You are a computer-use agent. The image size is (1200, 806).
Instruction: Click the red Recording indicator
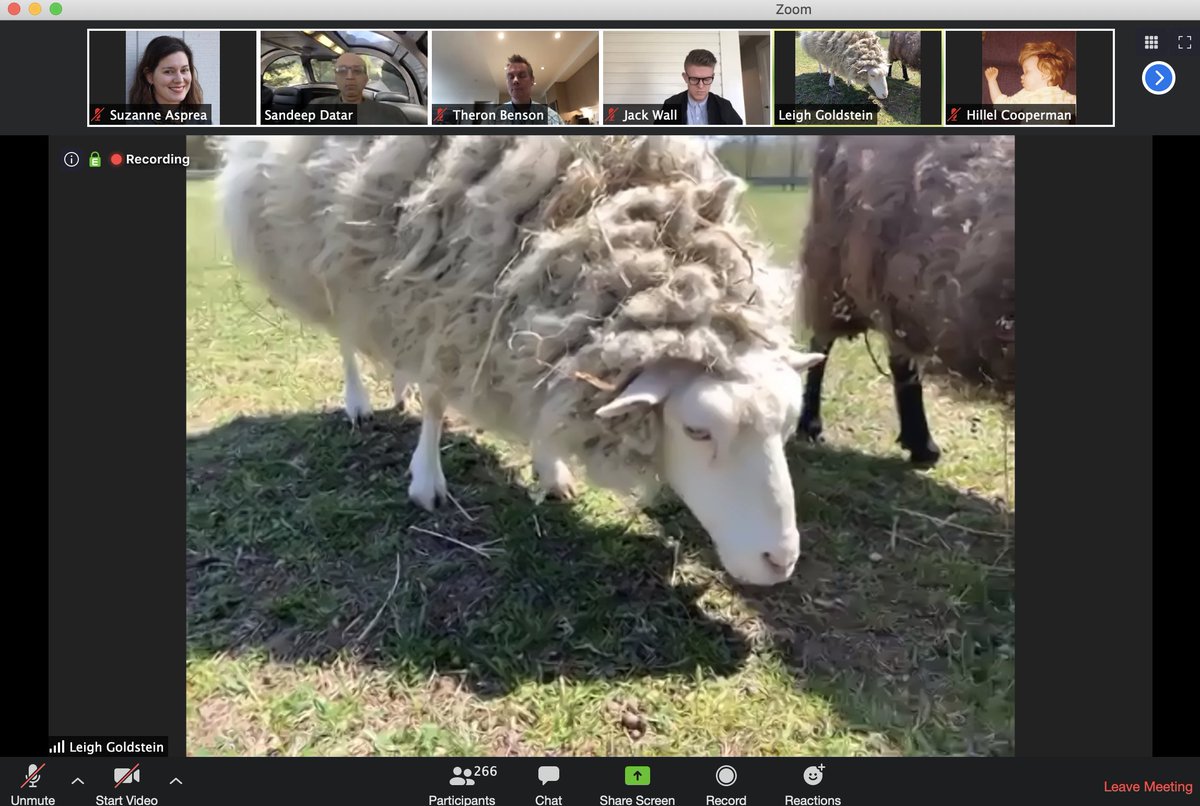click(116, 158)
